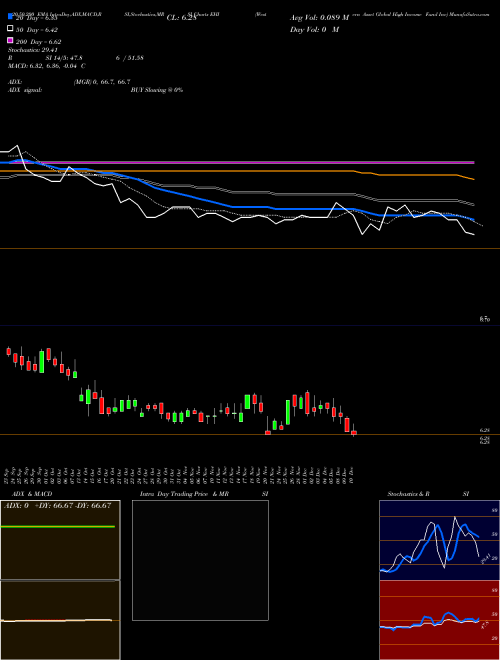Click the '6 / 51.58' RSI value
Screen dimensions: 500x660
(130, 58)
